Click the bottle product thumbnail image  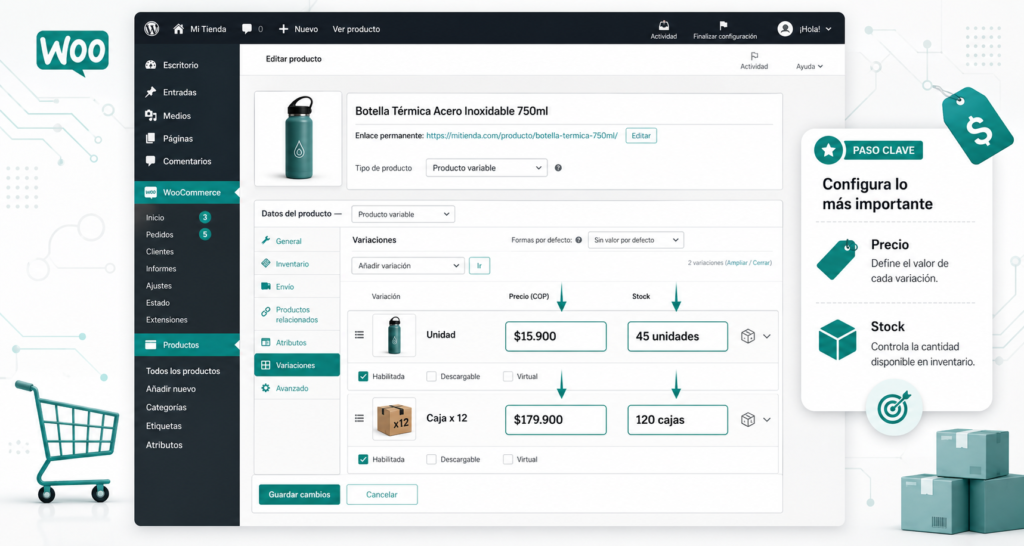(298, 138)
